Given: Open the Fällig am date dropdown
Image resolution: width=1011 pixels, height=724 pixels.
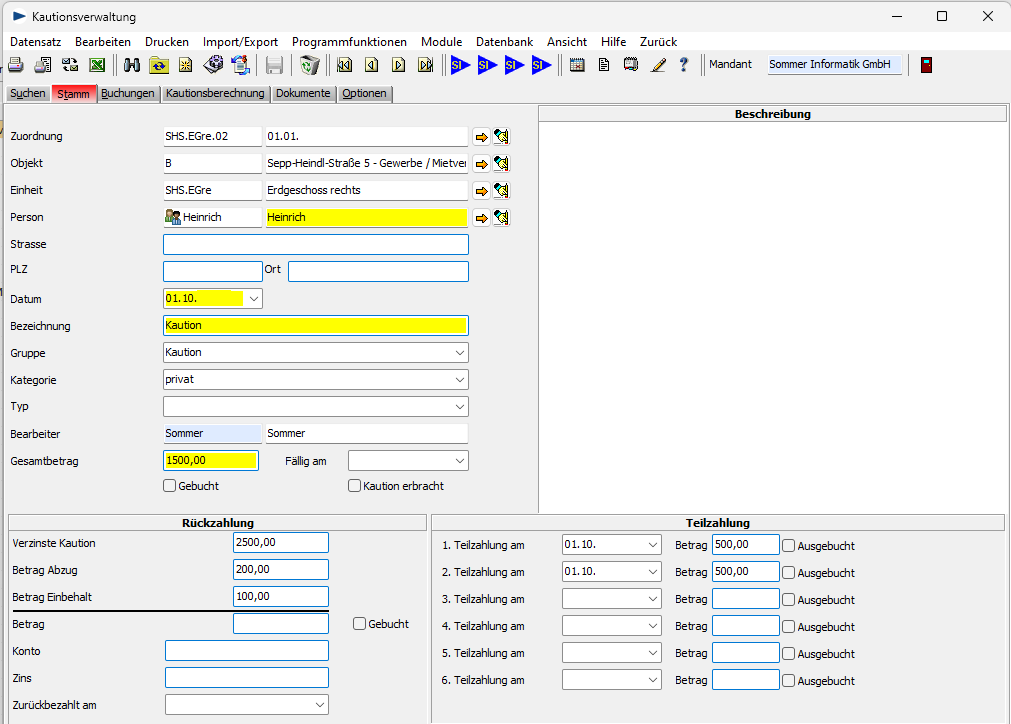Looking at the screenshot, I should (x=459, y=461).
